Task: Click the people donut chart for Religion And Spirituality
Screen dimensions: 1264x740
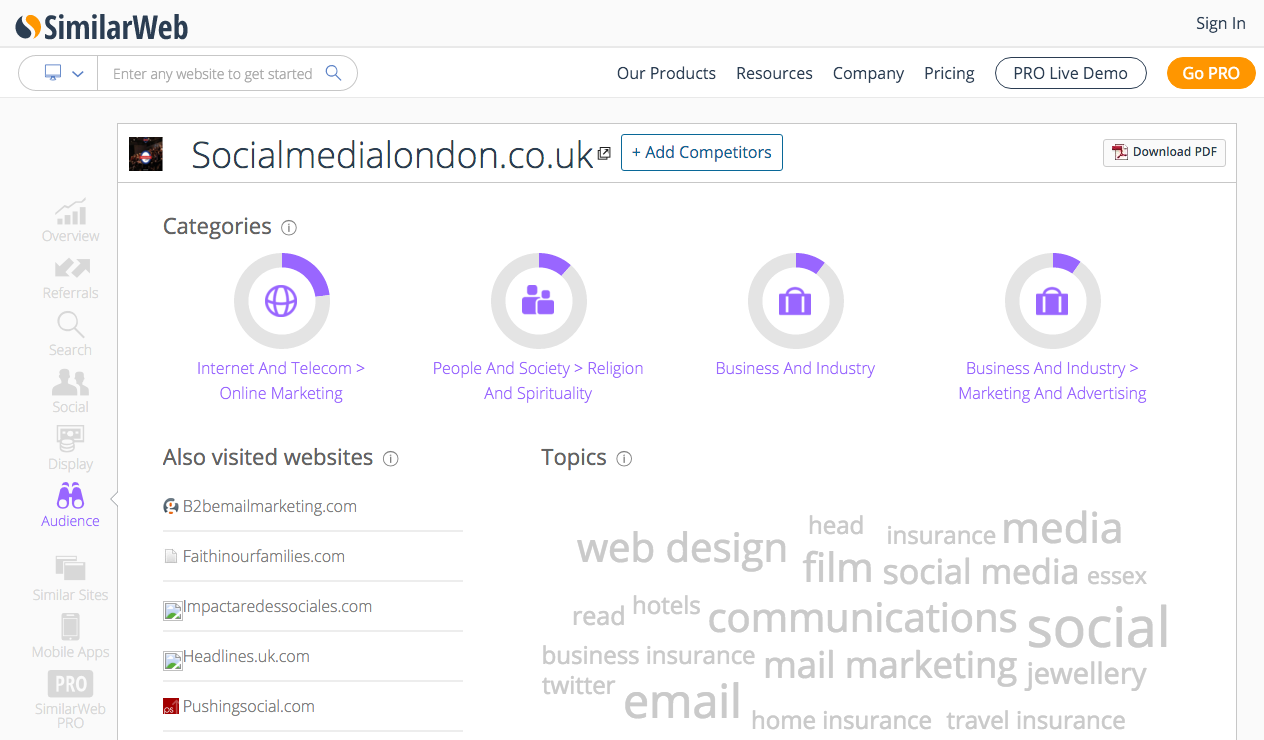Action: pyautogui.click(x=538, y=301)
